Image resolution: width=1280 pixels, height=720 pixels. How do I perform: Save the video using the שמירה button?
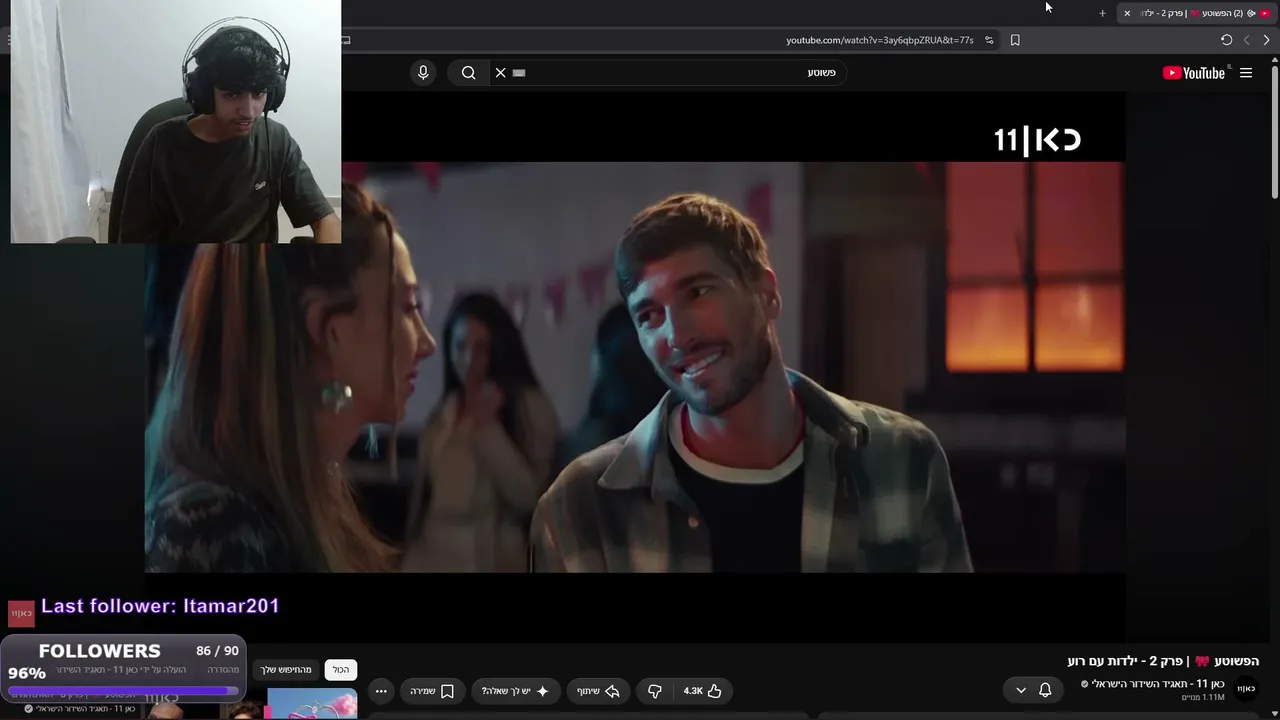(x=432, y=691)
